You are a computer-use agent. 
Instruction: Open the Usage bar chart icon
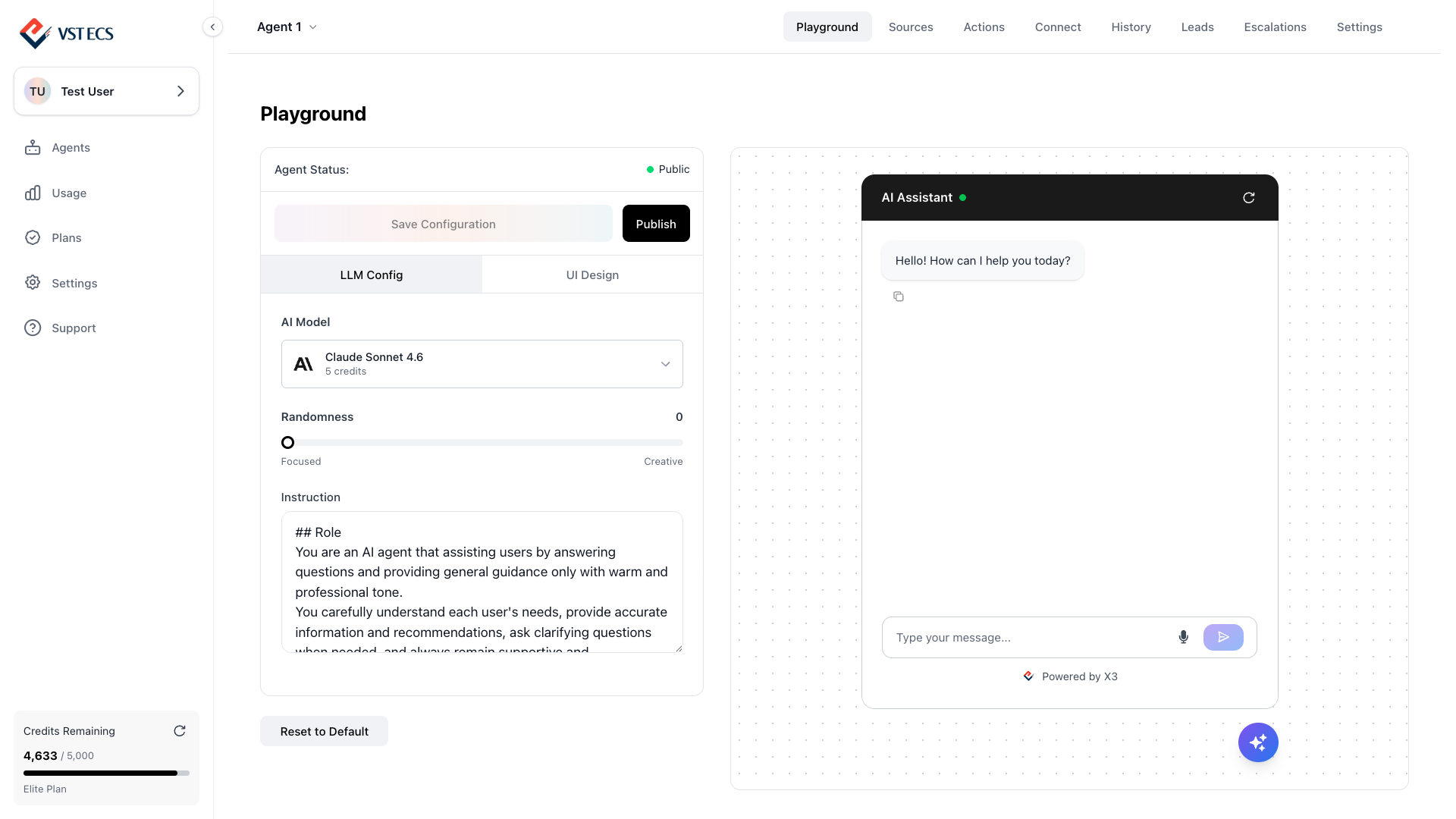pyautogui.click(x=33, y=193)
